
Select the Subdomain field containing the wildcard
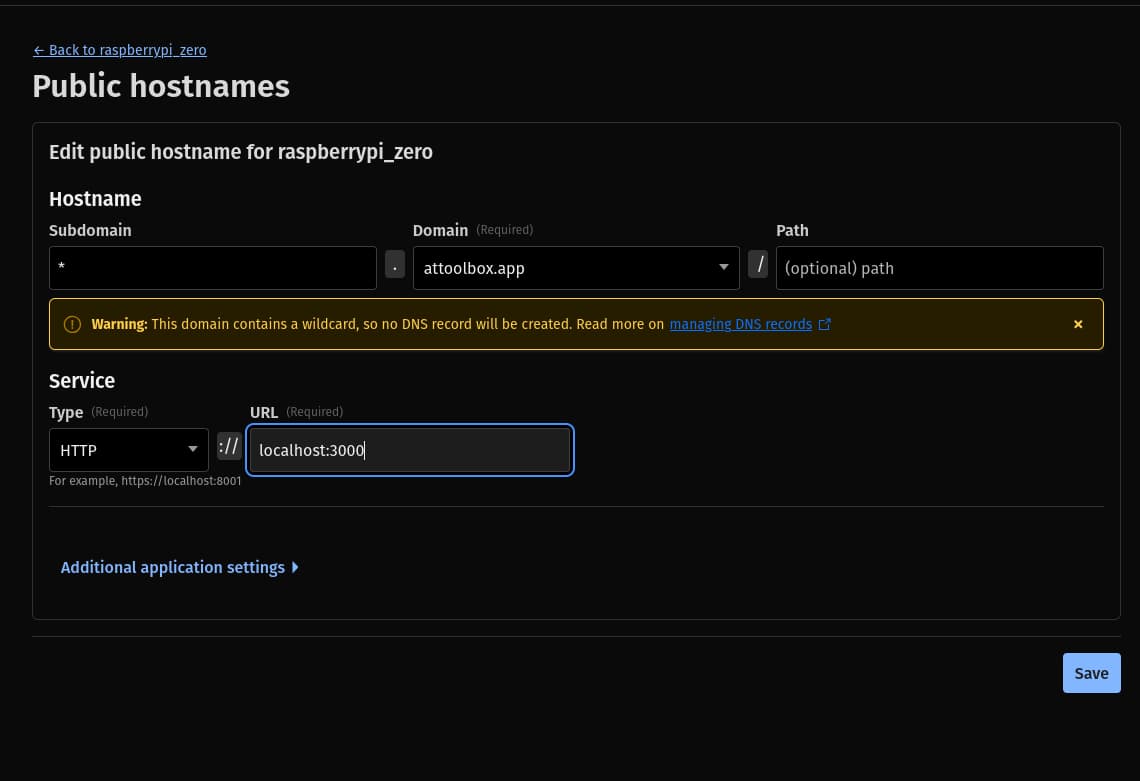(x=212, y=268)
